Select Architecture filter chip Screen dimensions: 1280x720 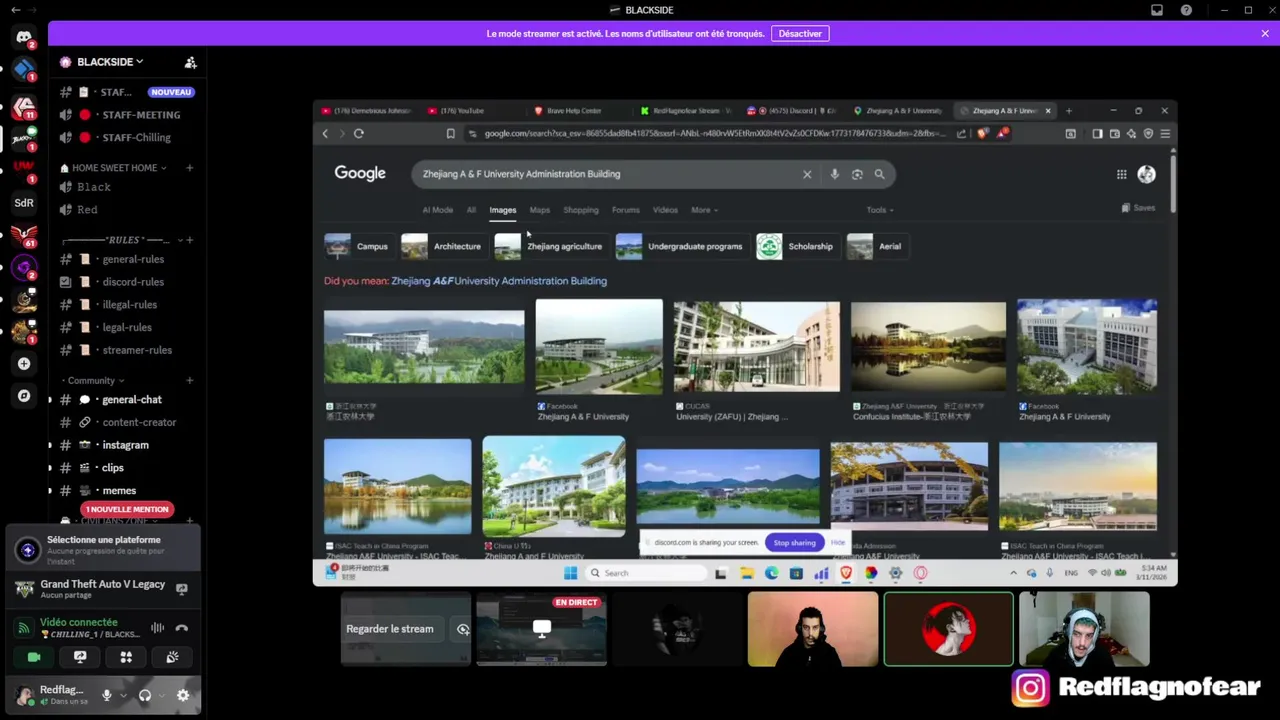click(x=443, y=246)
